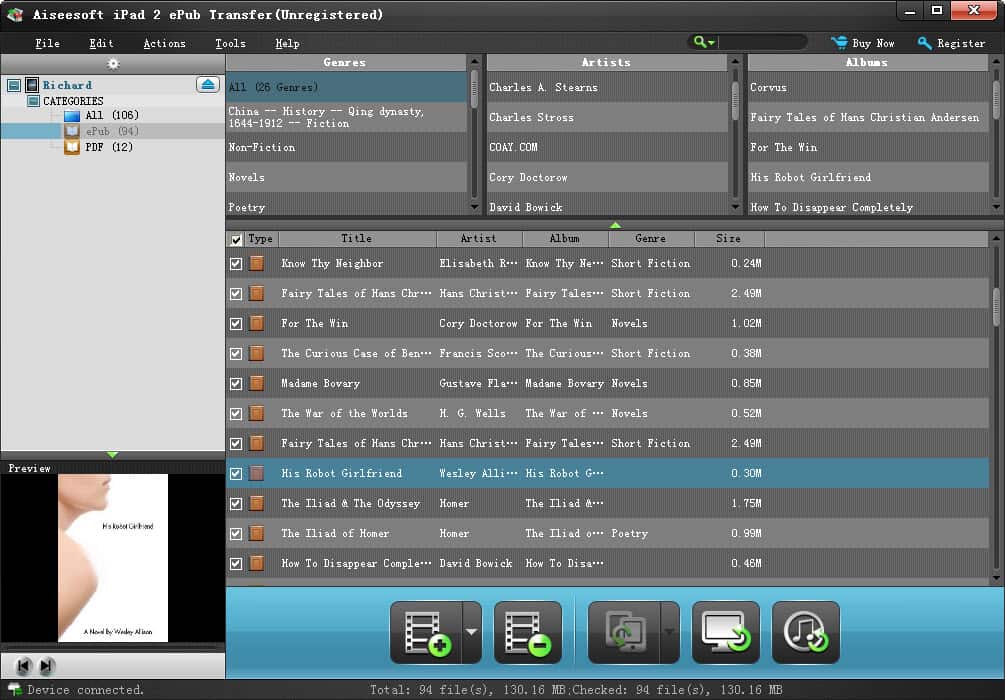Collapse the Richard device tree node
The width and height of the screenshot is (1005, 700).
[x=13, y=85]
